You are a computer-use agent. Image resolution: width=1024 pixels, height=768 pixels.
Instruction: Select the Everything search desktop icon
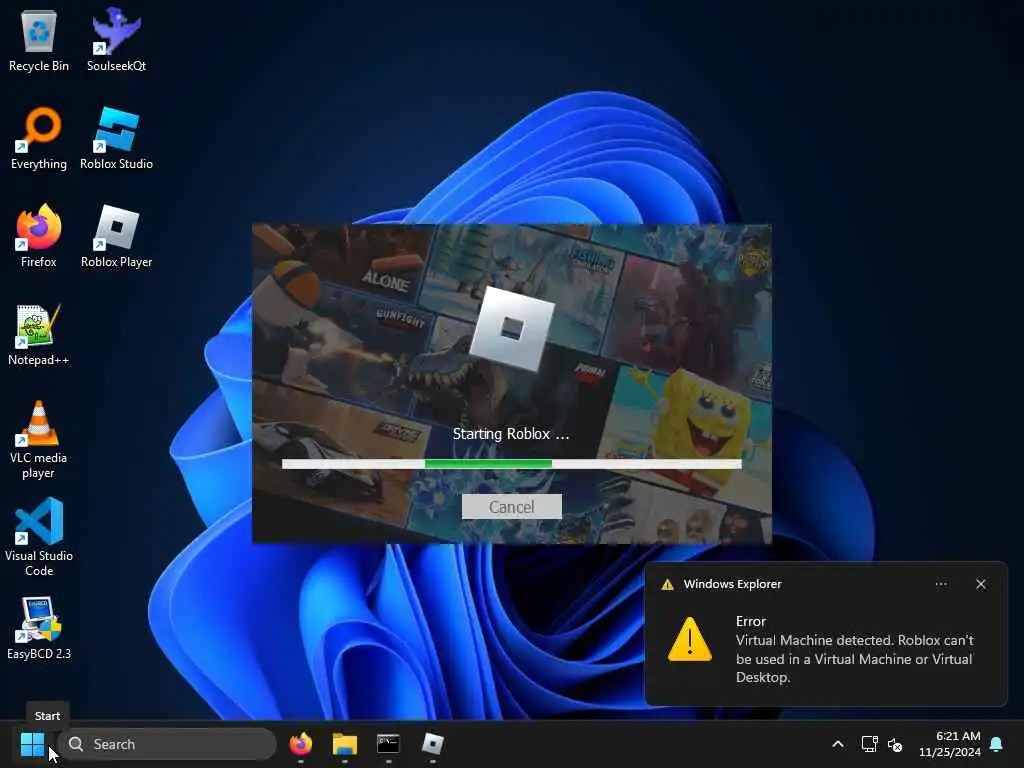click(x=39, y=138)
